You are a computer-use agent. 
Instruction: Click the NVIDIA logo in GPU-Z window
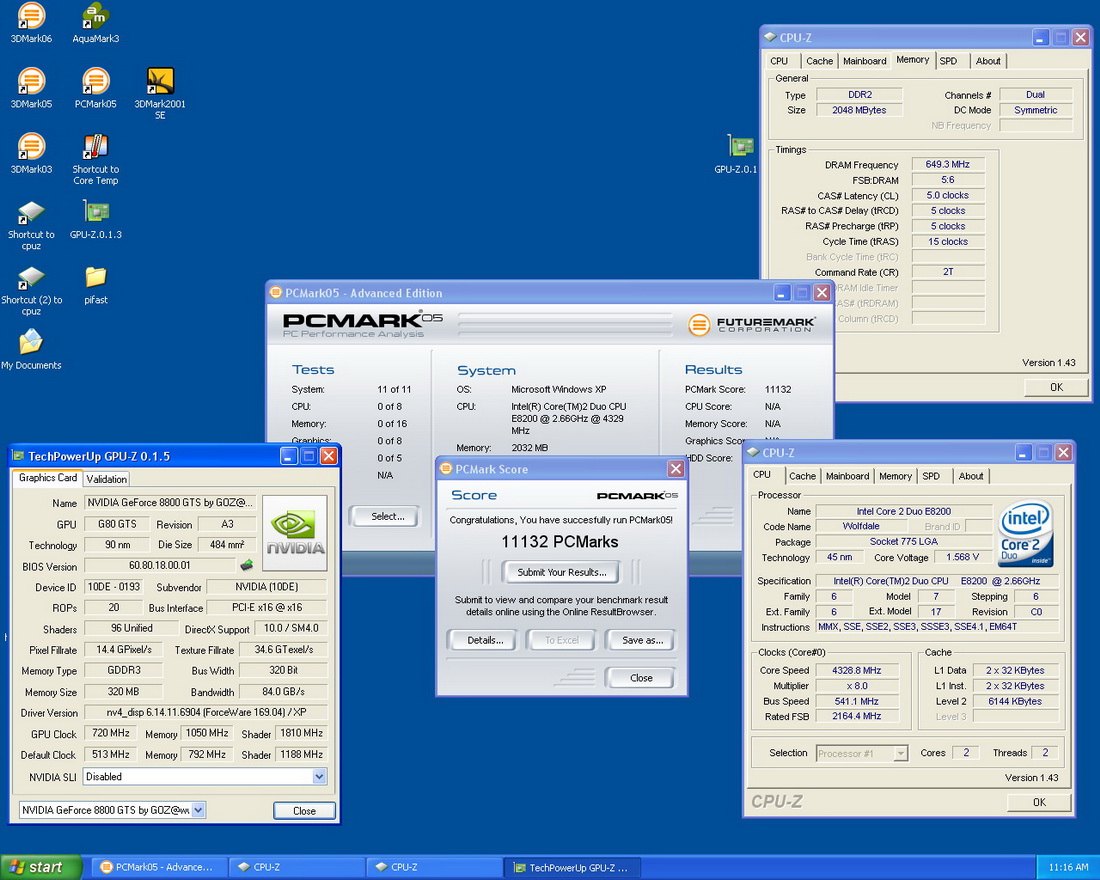click(295, 533)
